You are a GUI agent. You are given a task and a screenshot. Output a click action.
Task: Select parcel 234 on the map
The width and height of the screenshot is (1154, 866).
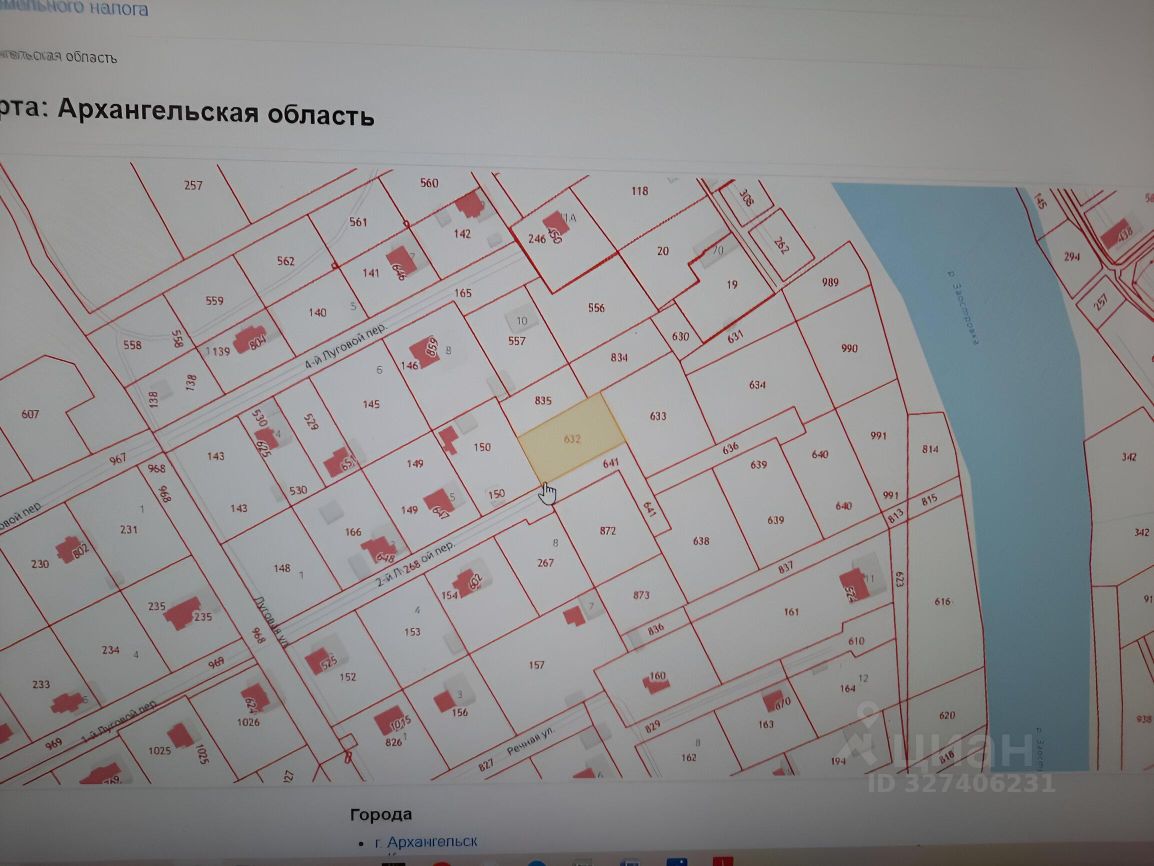click(x=110, y=650)
